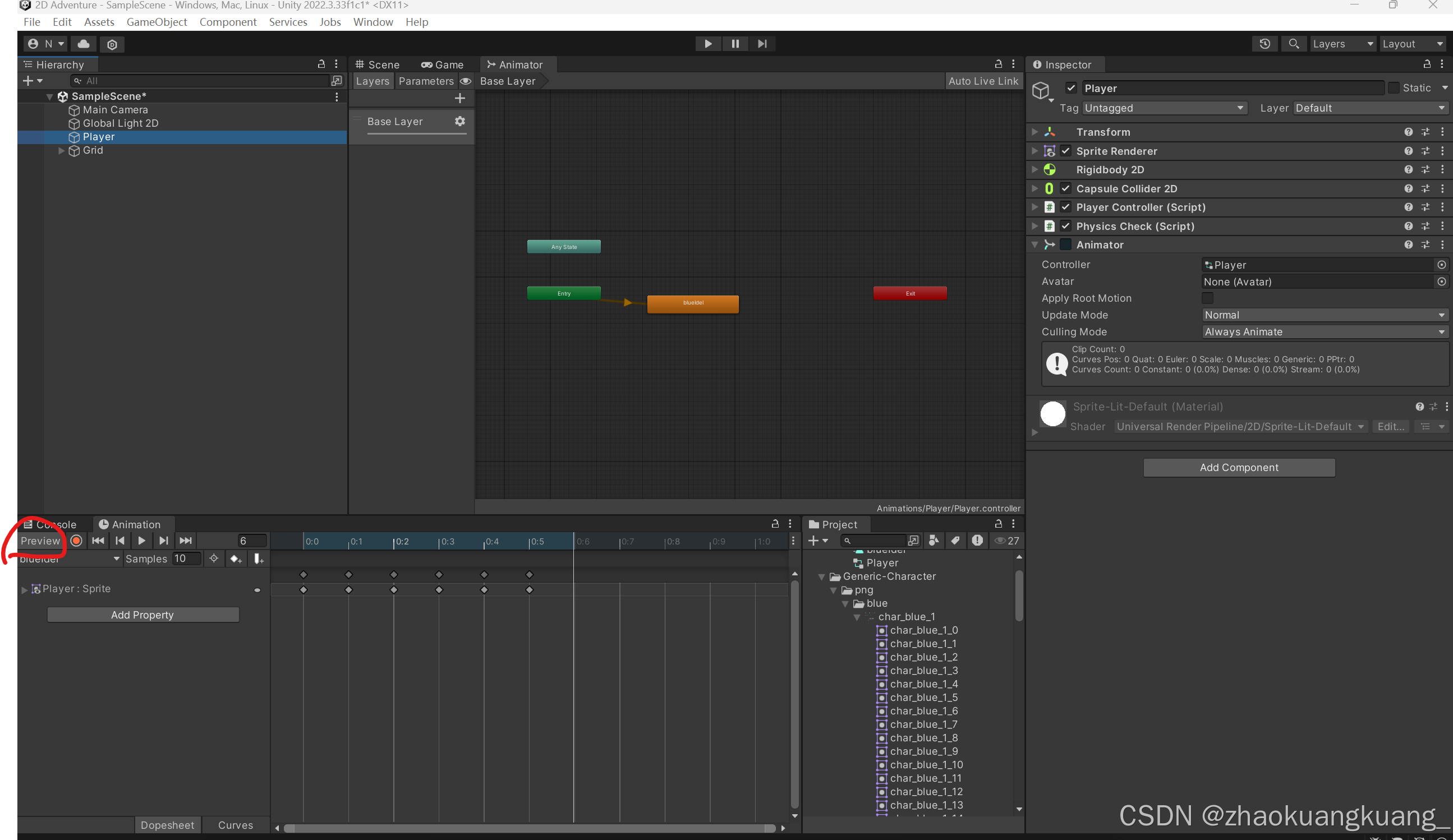Expand the Grid object in Hierarchy
Image resolution: width=1453 pixels, height=840 pixels.
61,150
